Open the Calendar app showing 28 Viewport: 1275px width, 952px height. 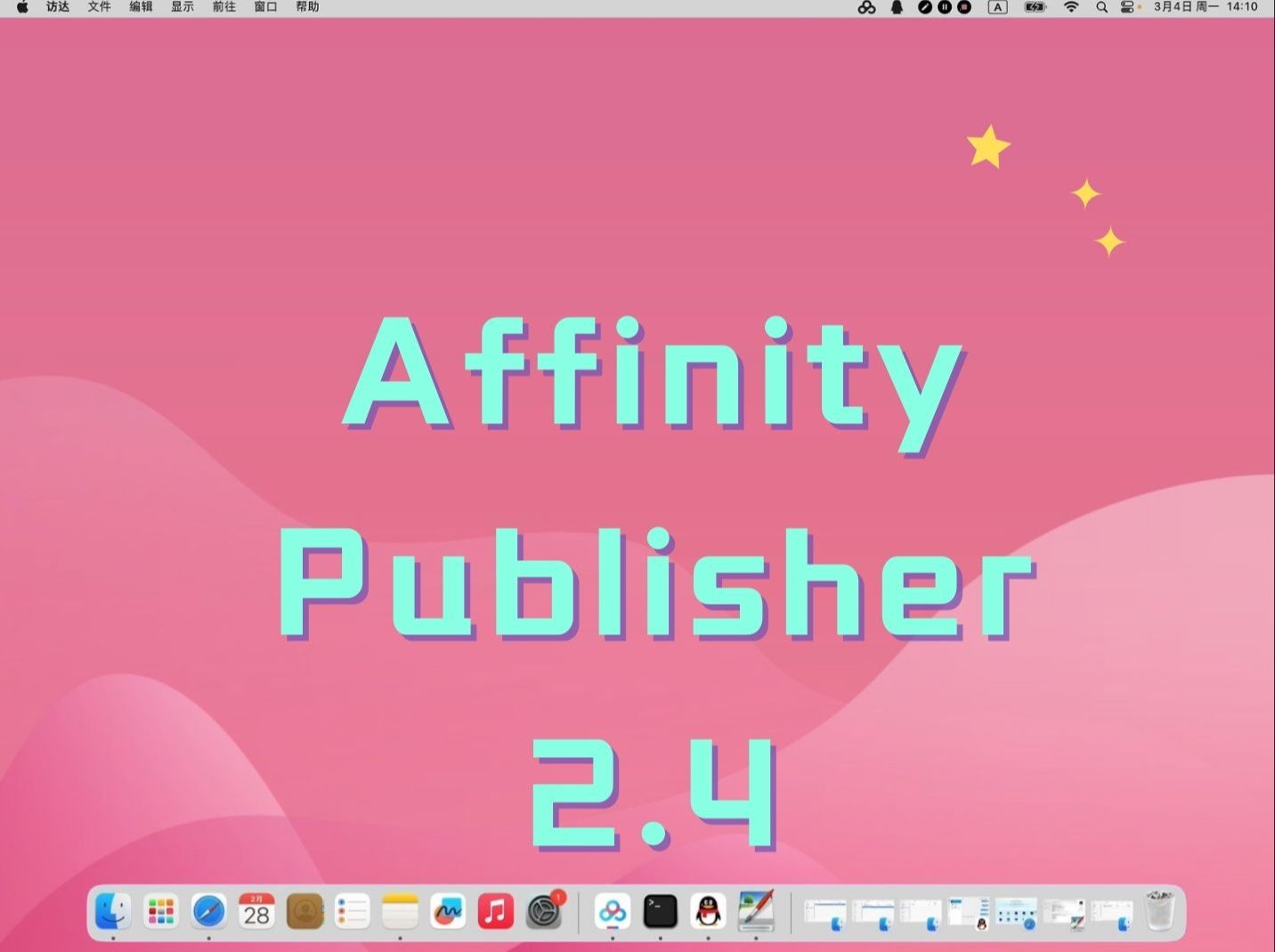point(256,911)
